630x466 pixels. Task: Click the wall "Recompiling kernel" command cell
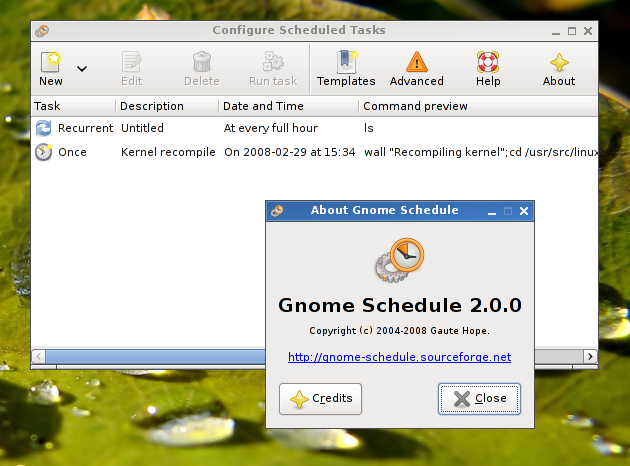pos(481,152)
